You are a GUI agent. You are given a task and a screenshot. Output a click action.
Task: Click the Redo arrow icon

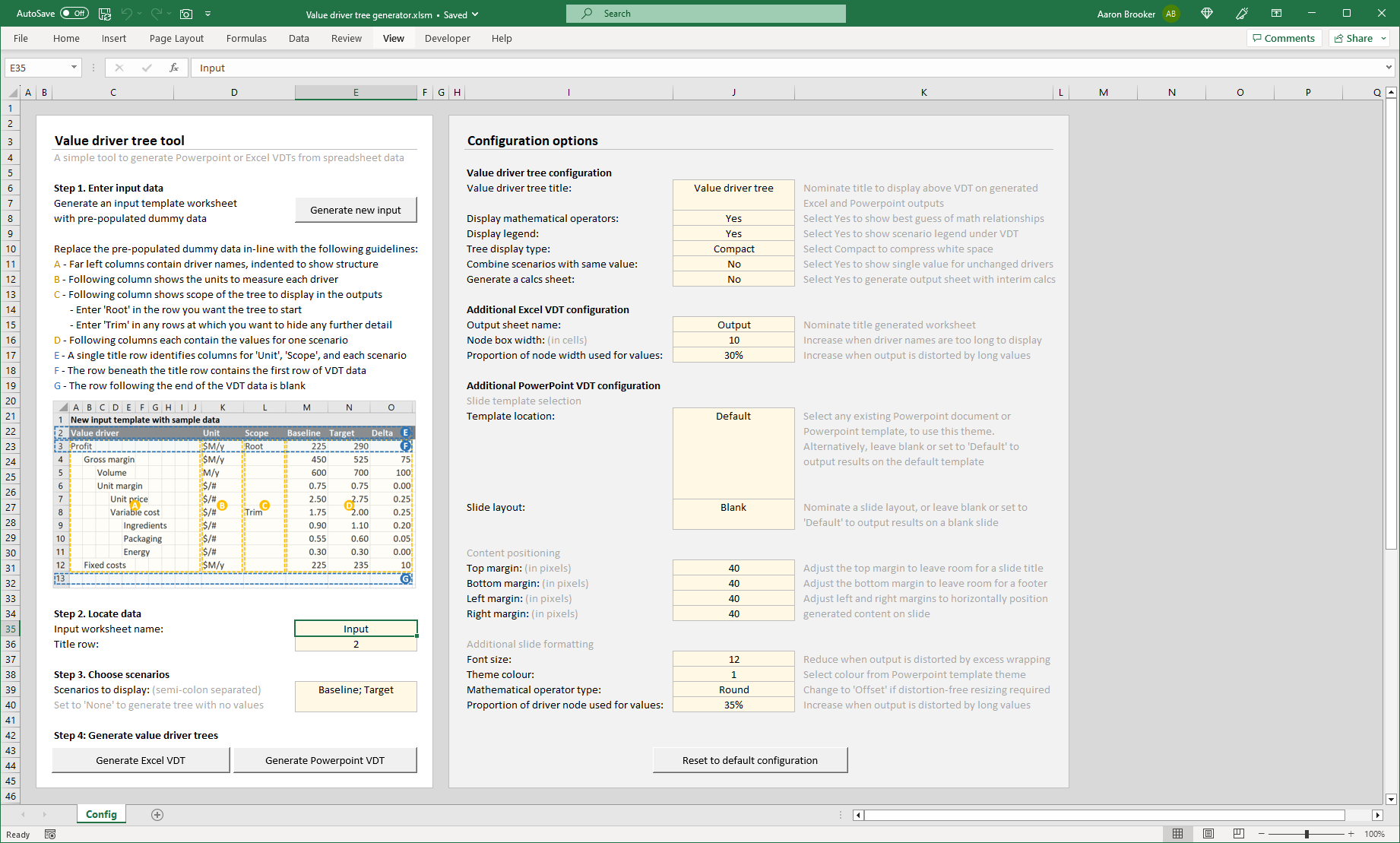[156, 14]
